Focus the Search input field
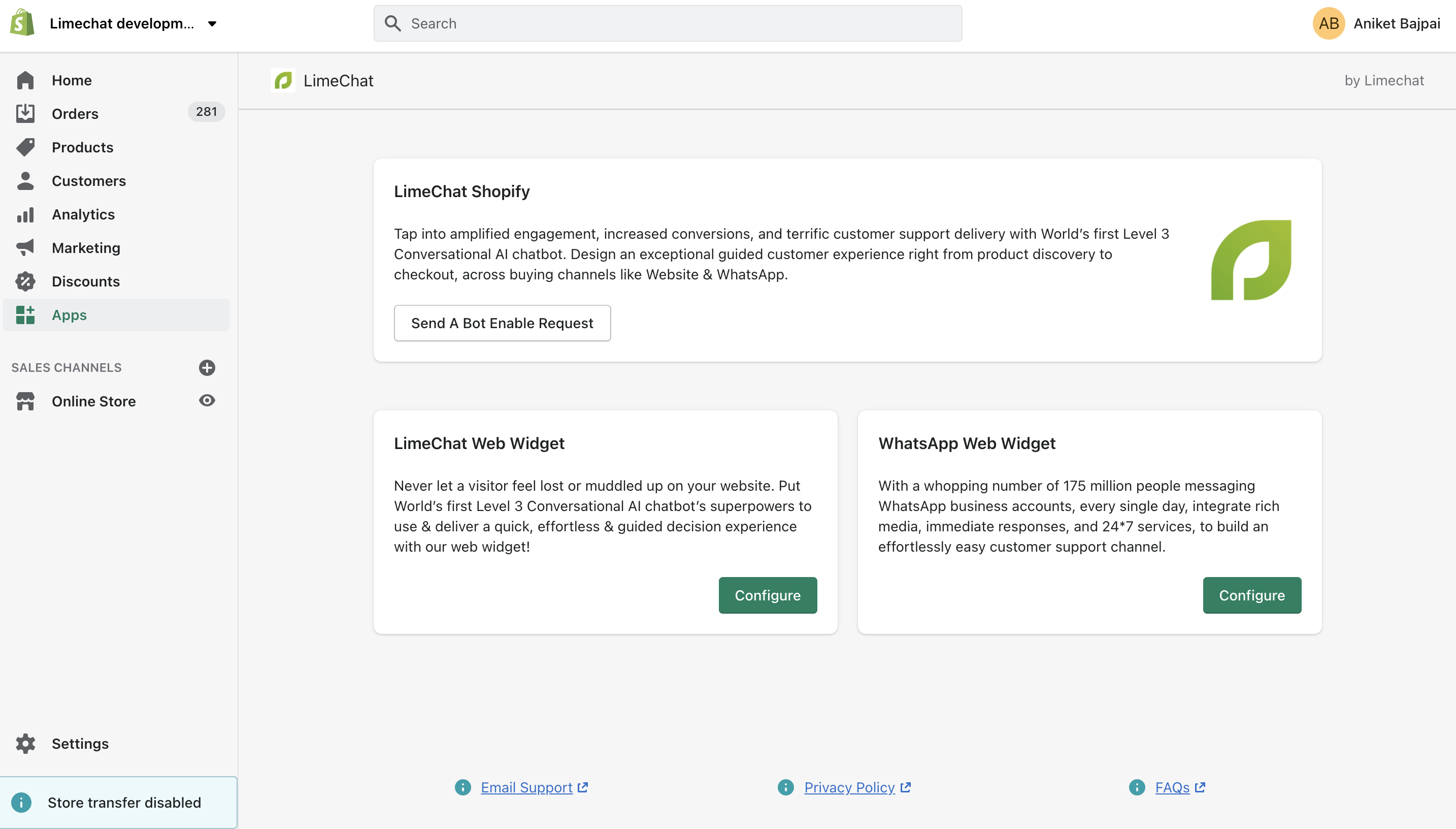 (668, 23)
